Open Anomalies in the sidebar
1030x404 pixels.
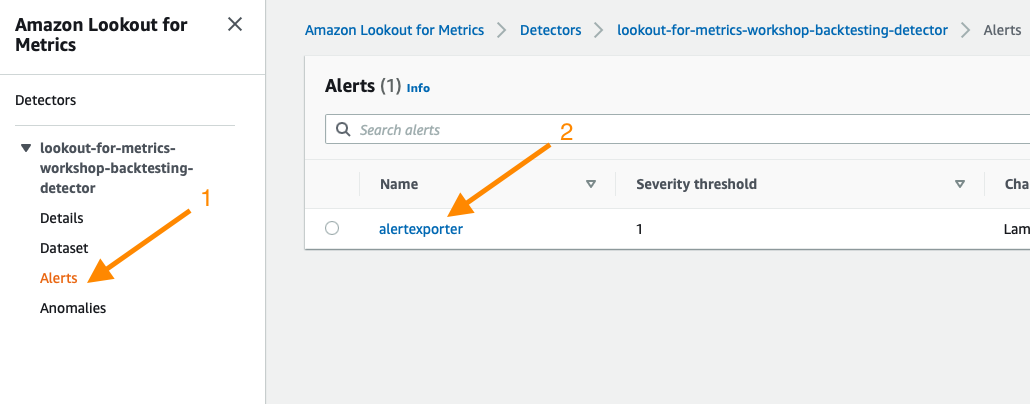(73, 308)
